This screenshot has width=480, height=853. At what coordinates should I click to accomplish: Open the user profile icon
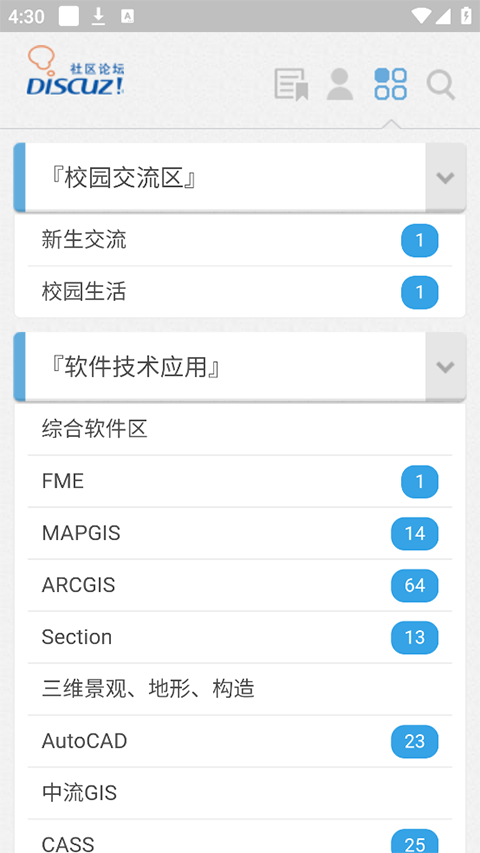(340, 84)
